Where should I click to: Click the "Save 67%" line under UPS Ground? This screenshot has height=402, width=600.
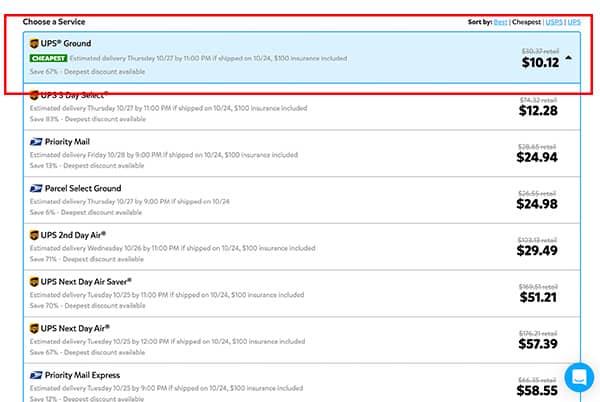pos(87,72)
